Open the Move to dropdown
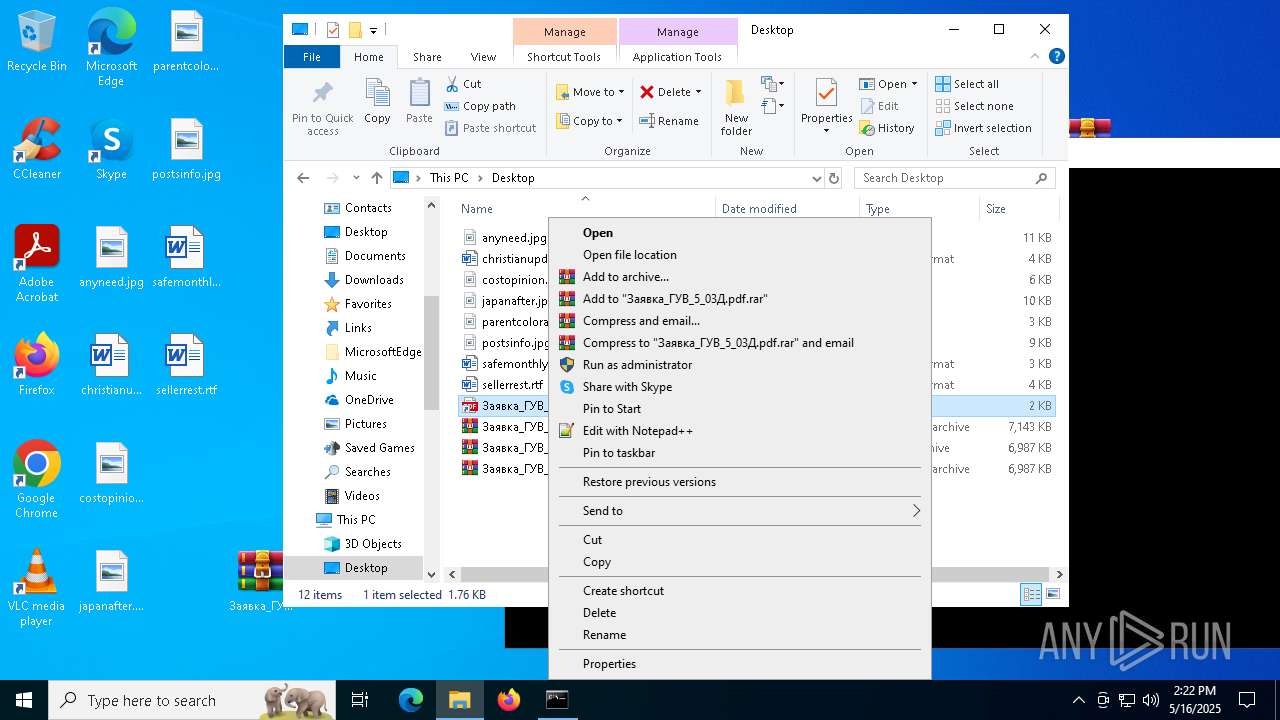 (590, 92)
